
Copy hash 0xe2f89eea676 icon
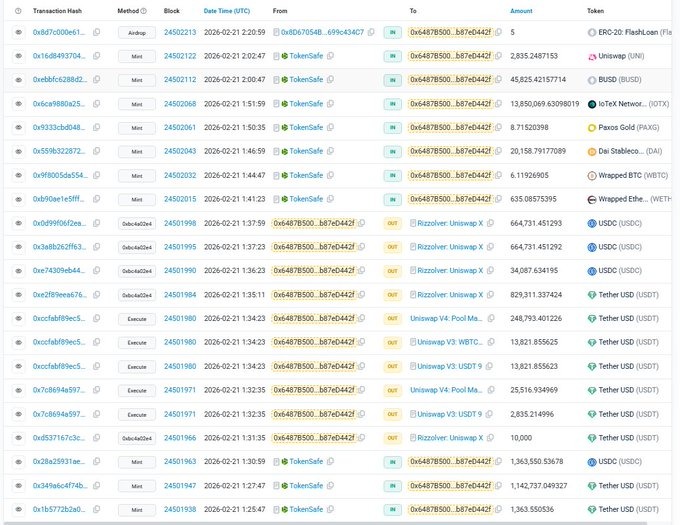pos(96,294)
